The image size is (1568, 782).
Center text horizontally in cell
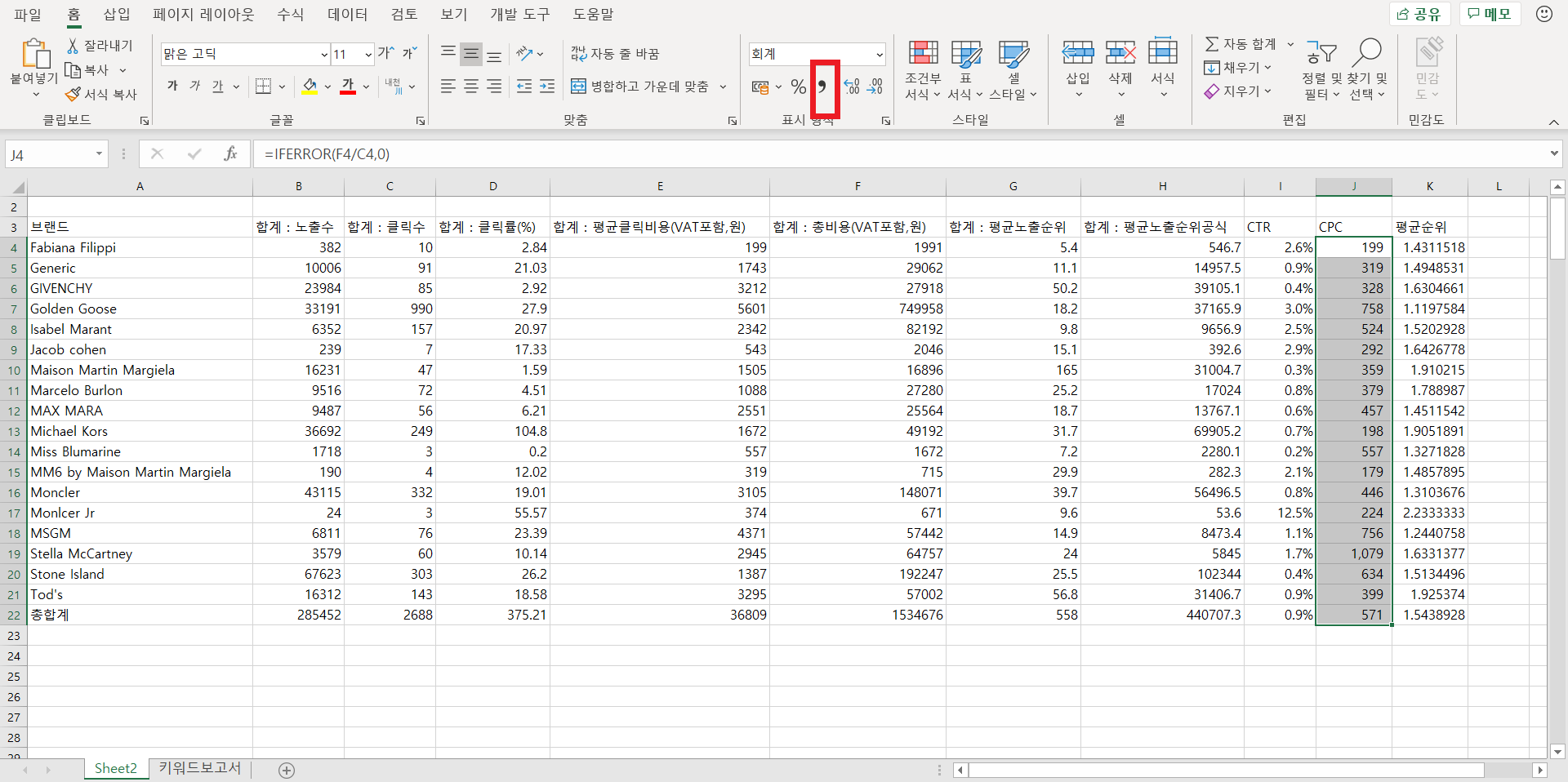[x=471, y=86]
